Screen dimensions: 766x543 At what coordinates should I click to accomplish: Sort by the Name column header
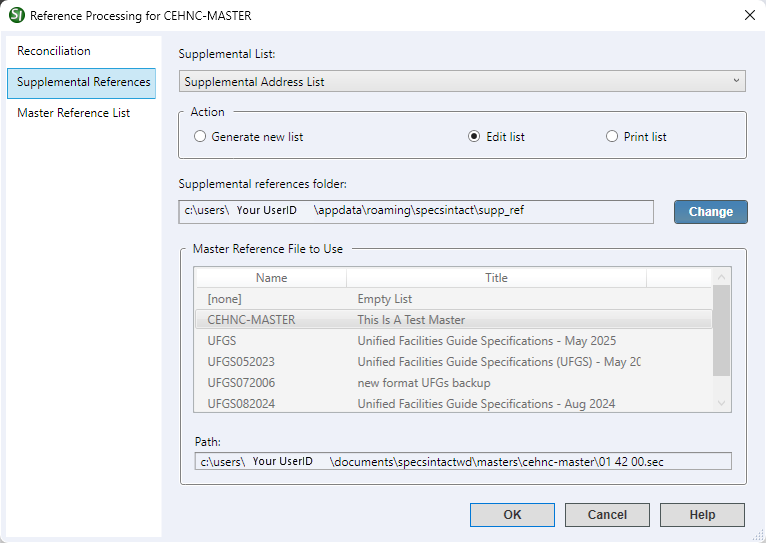click(x=271, y=278)
